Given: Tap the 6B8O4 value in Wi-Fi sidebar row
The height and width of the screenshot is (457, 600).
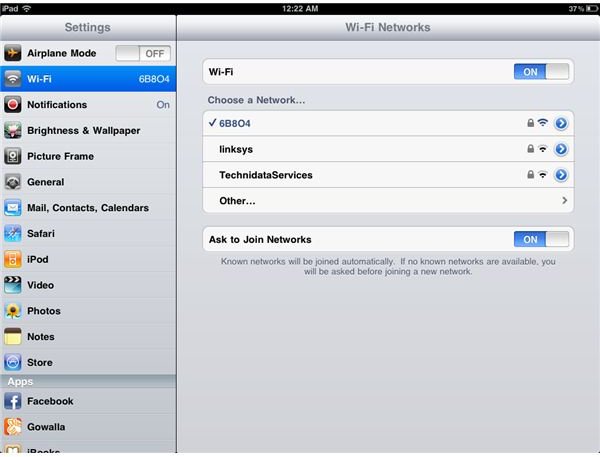Looking at the screenshot, I should pos(154,79).
